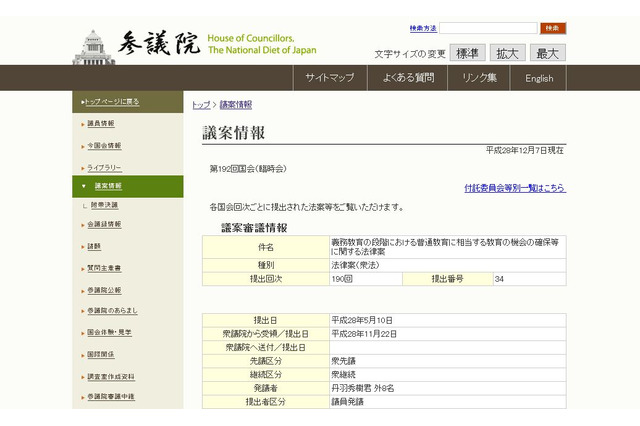This screenshot has width=640, height=426.
Task: Open 調査室作成資料 in the sidebar
Action: [x=111, y=377]
